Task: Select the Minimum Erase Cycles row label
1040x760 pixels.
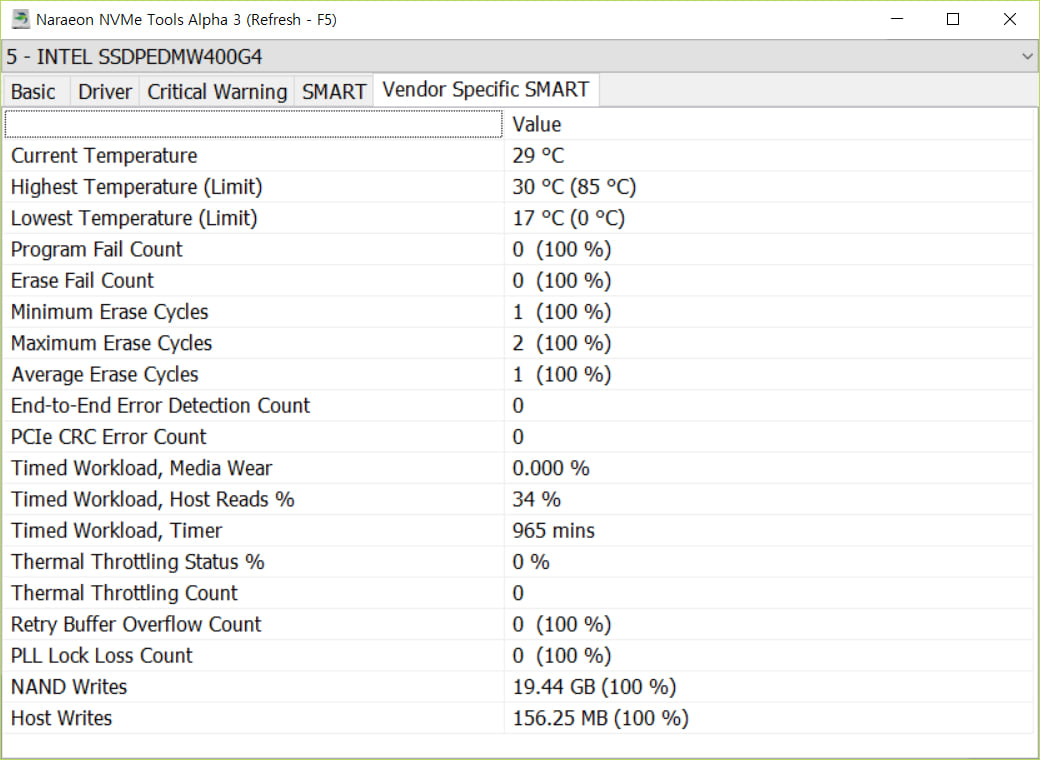Action: pyautogui.click(x=109, y=312)
